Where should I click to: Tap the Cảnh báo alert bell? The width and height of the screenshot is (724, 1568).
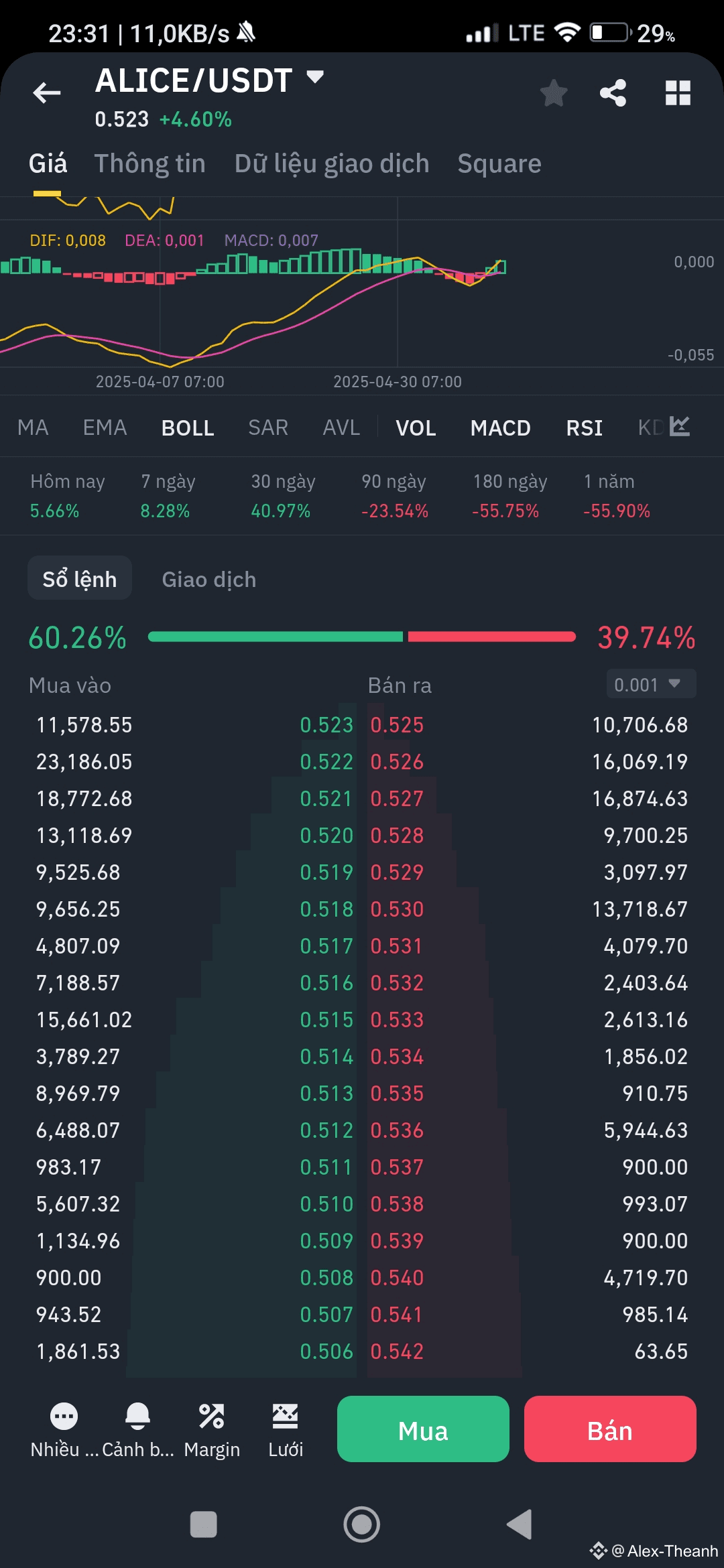click(x=137, y=1417)
